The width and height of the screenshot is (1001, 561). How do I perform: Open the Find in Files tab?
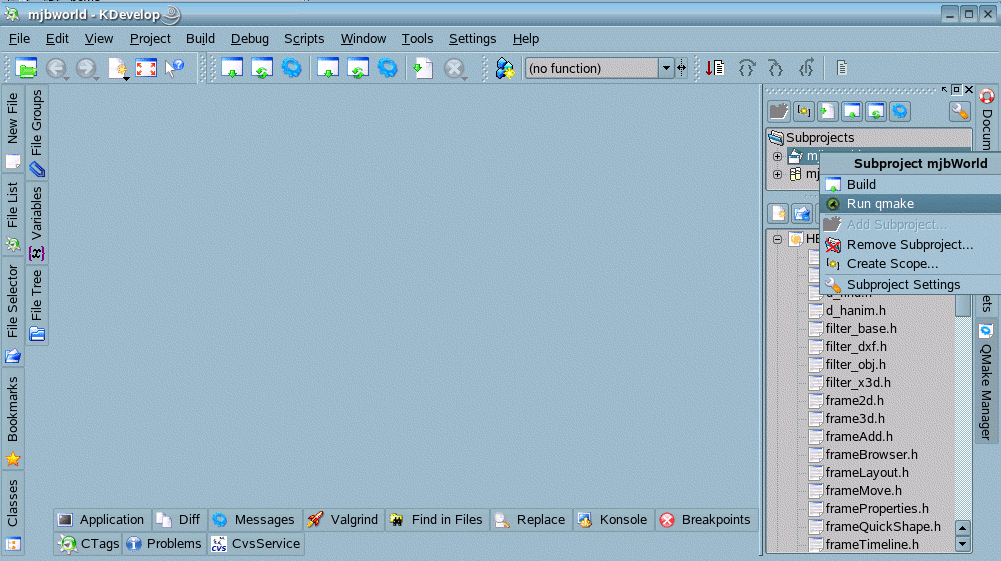click(x=436, y=520)
